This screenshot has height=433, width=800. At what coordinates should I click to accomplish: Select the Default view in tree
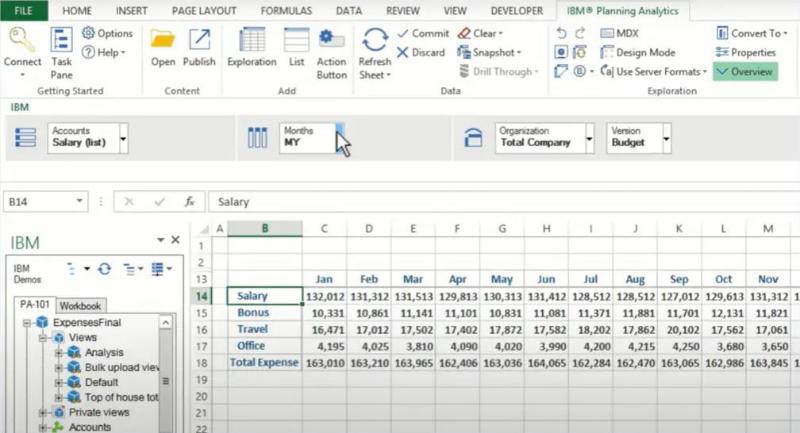(101, 383)
